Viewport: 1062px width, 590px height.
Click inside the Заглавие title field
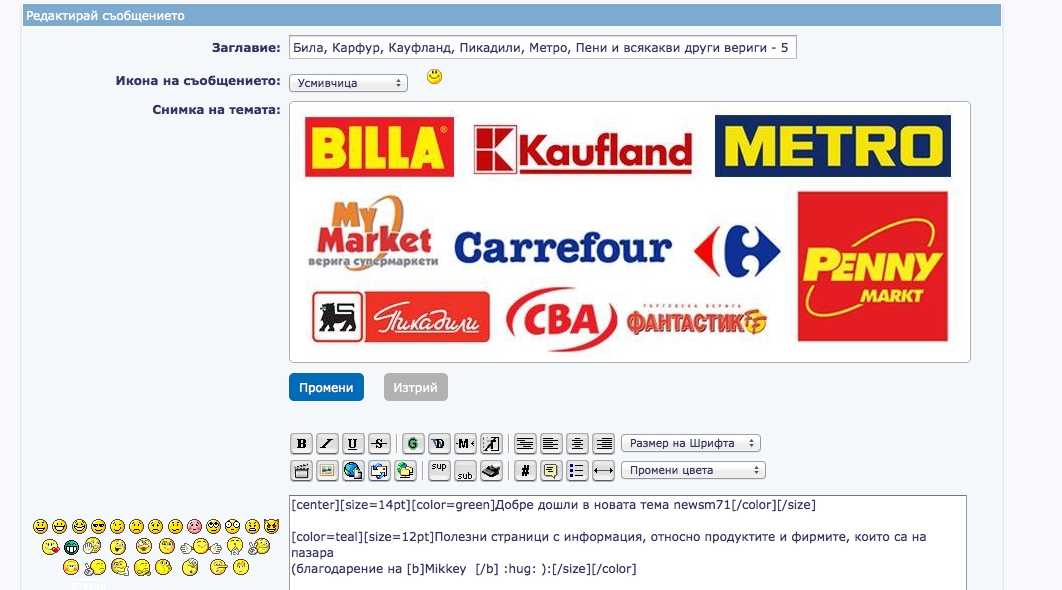(542, 48)
